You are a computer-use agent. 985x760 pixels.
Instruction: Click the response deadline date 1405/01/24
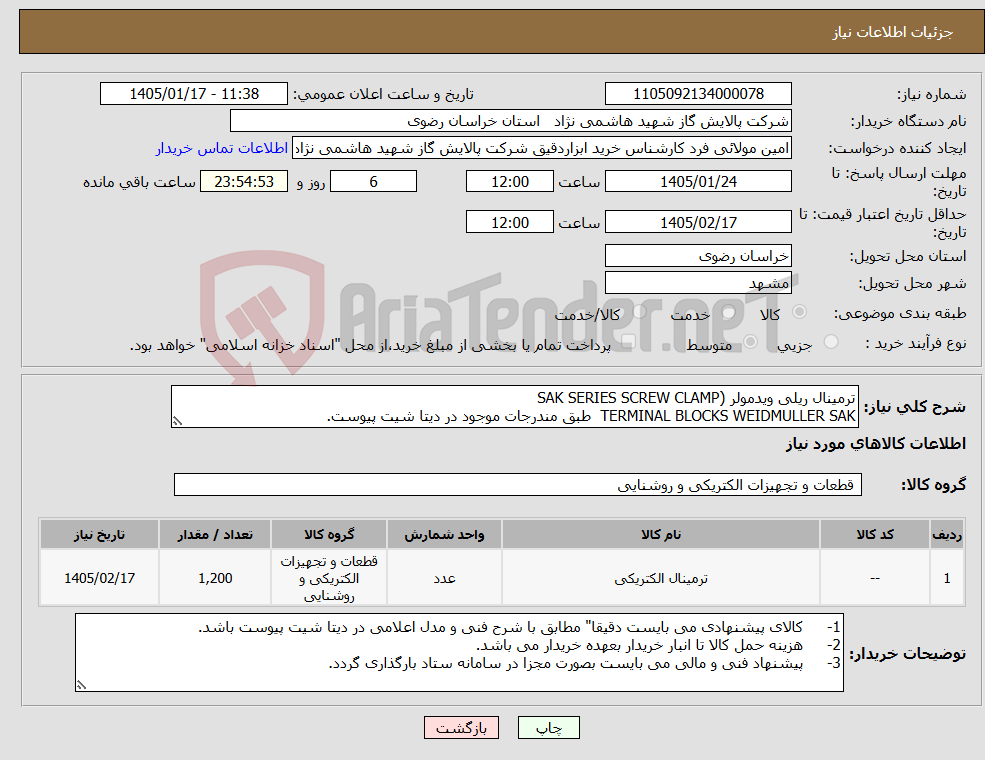point(698,182)
